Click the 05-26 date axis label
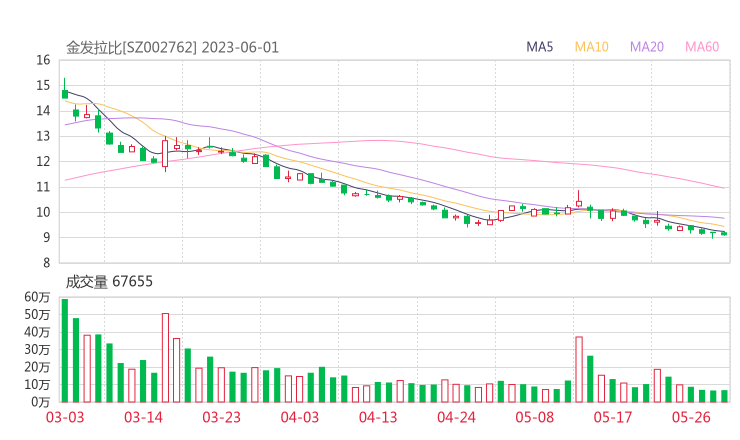This screenshot has width=740, height=440. (x=691, y=417)
